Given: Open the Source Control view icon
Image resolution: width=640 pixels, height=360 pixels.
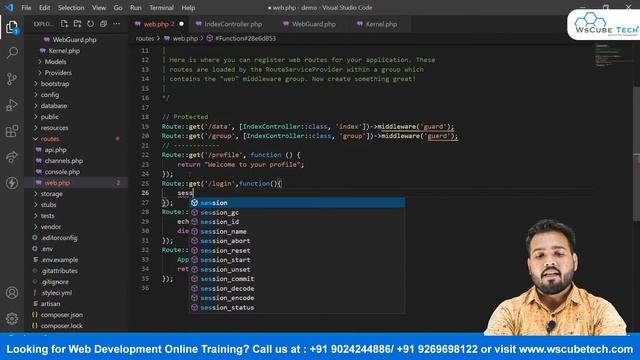Looking at the screenshot, I should (x=12, y=79).
